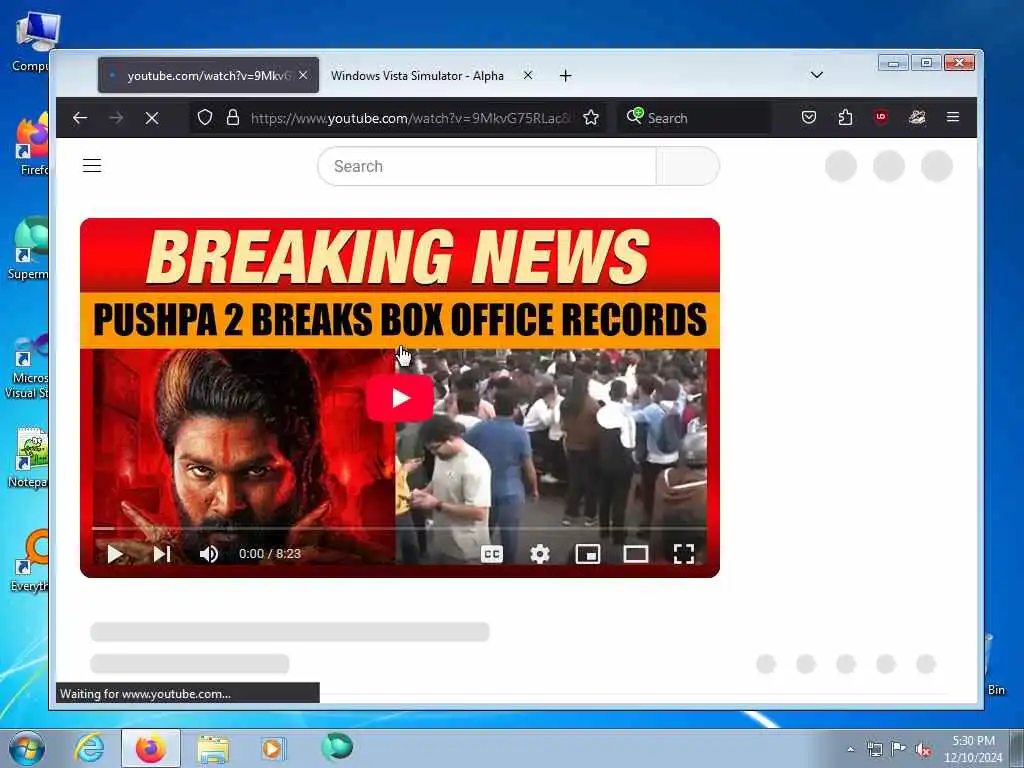Click the muted volume tray icon

click(923, 750)
